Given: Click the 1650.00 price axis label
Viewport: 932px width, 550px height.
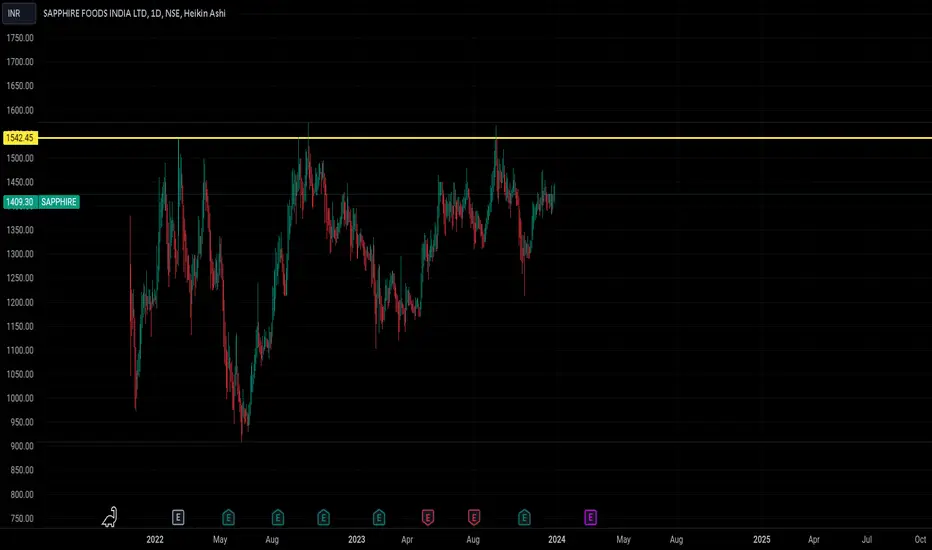Looking at the screenshot, I should point(20,86).
